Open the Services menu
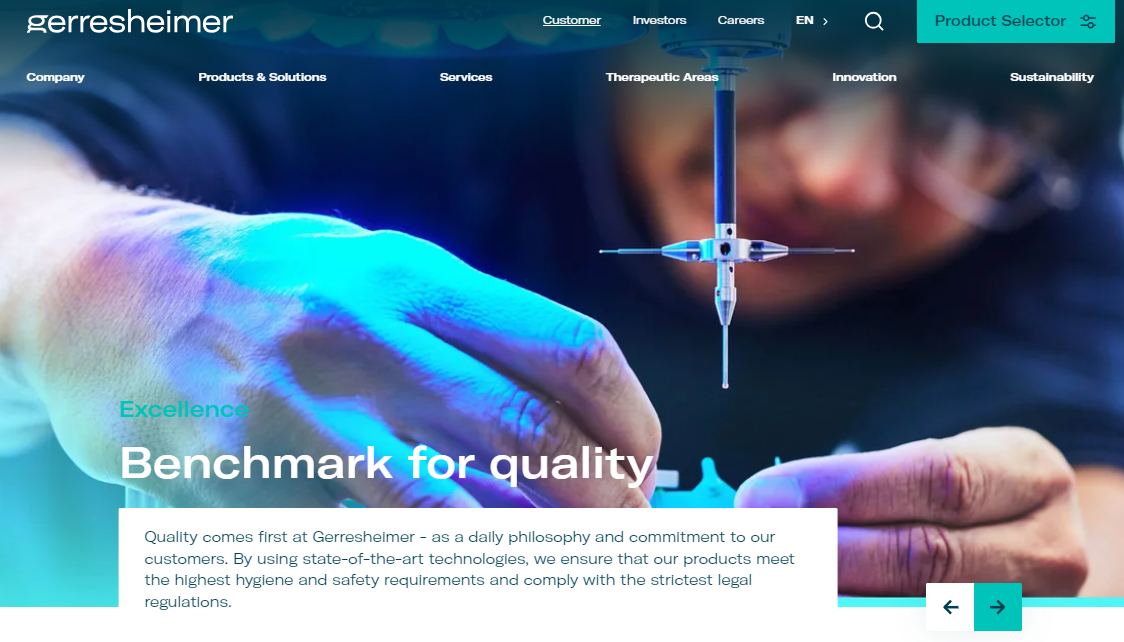Viewport: 1124px width, 642px height. coord(466,77)
